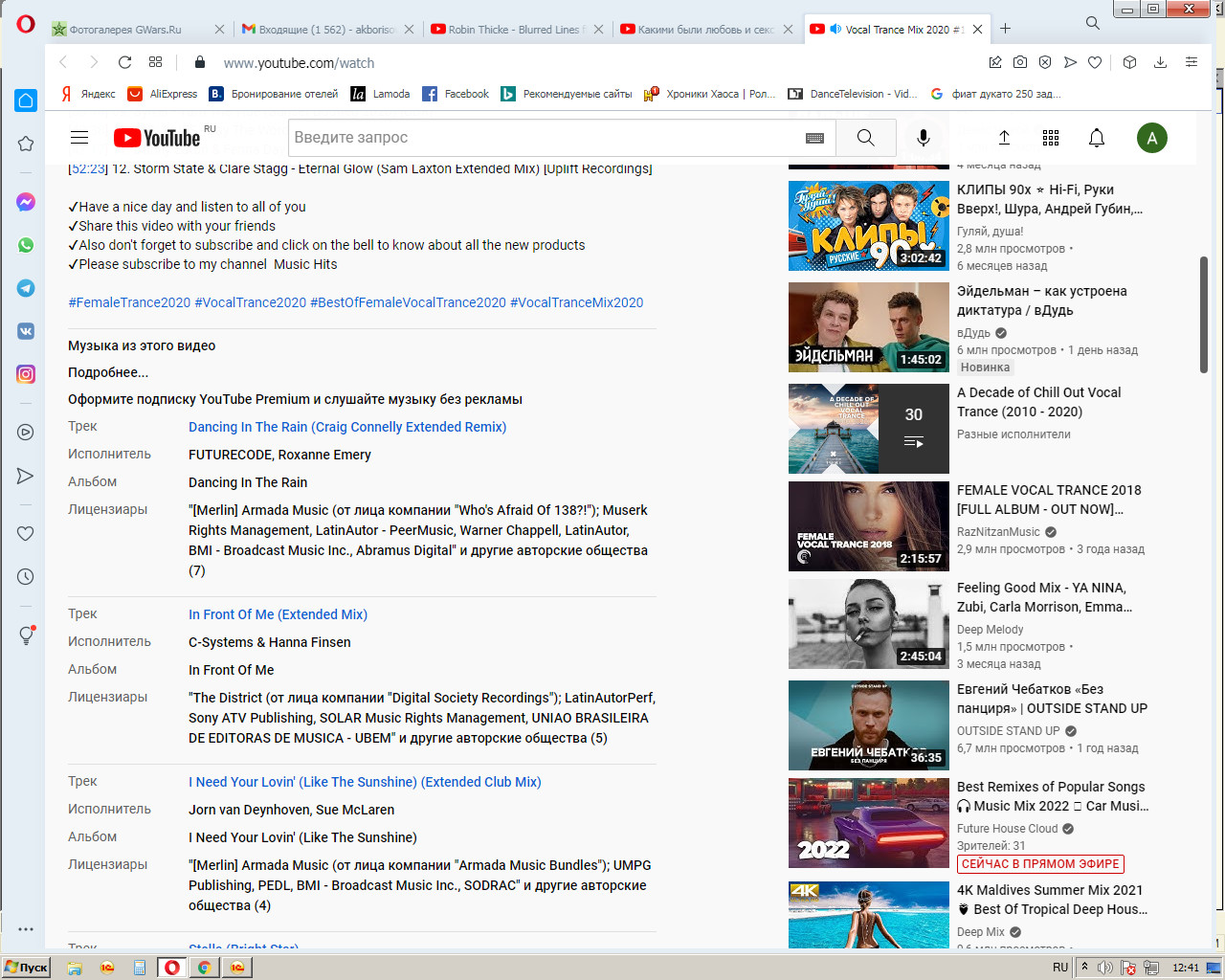Open Telegram in Opera sidebar
The width and height of the screenshot is (1225, 980).
26,288
